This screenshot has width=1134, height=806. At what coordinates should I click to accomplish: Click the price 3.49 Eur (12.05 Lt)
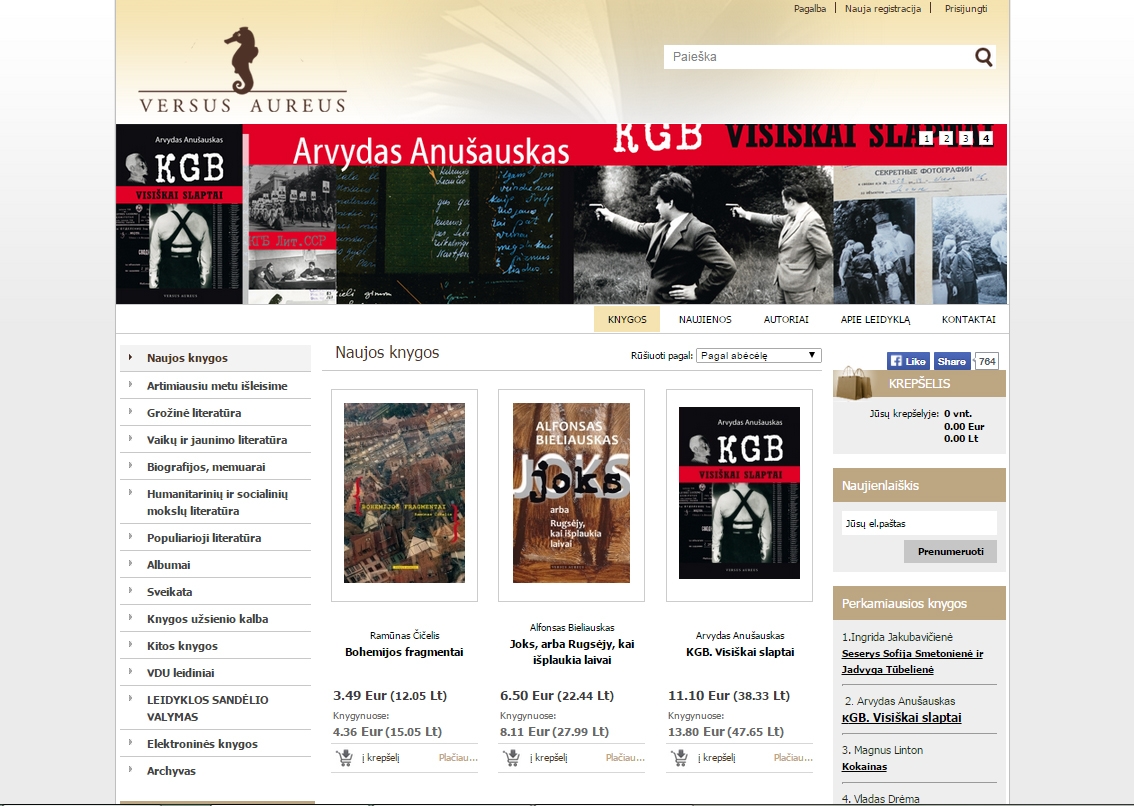tap(390, 696)
